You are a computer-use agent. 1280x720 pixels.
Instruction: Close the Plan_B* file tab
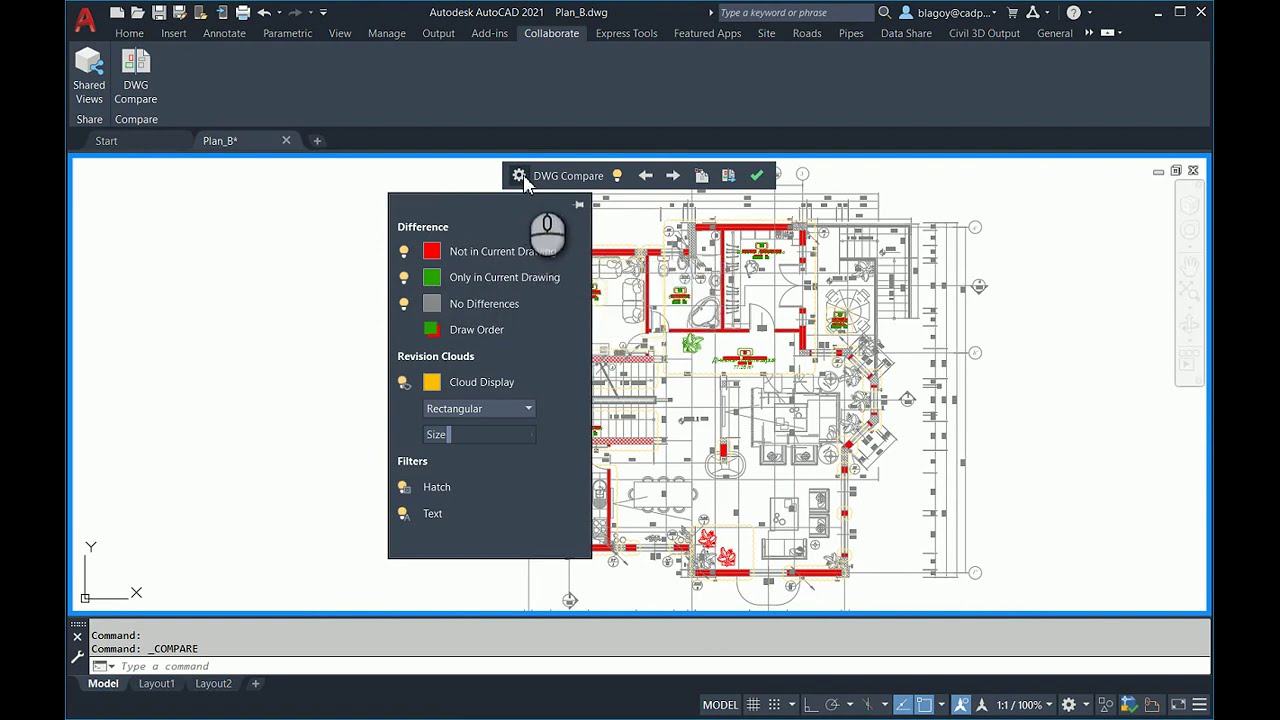pyautogui.click(x=286, y=140)
